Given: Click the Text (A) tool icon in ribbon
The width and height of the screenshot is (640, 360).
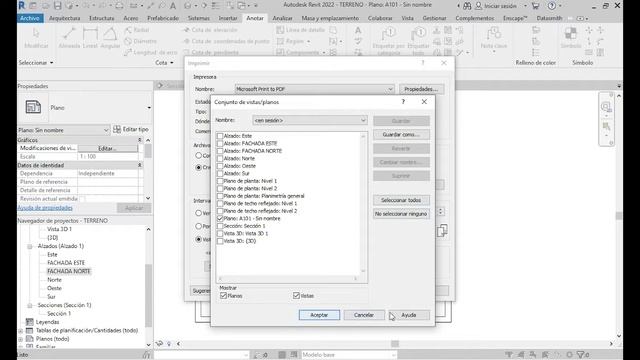Looking at the screenshot, I should [358, 30].
